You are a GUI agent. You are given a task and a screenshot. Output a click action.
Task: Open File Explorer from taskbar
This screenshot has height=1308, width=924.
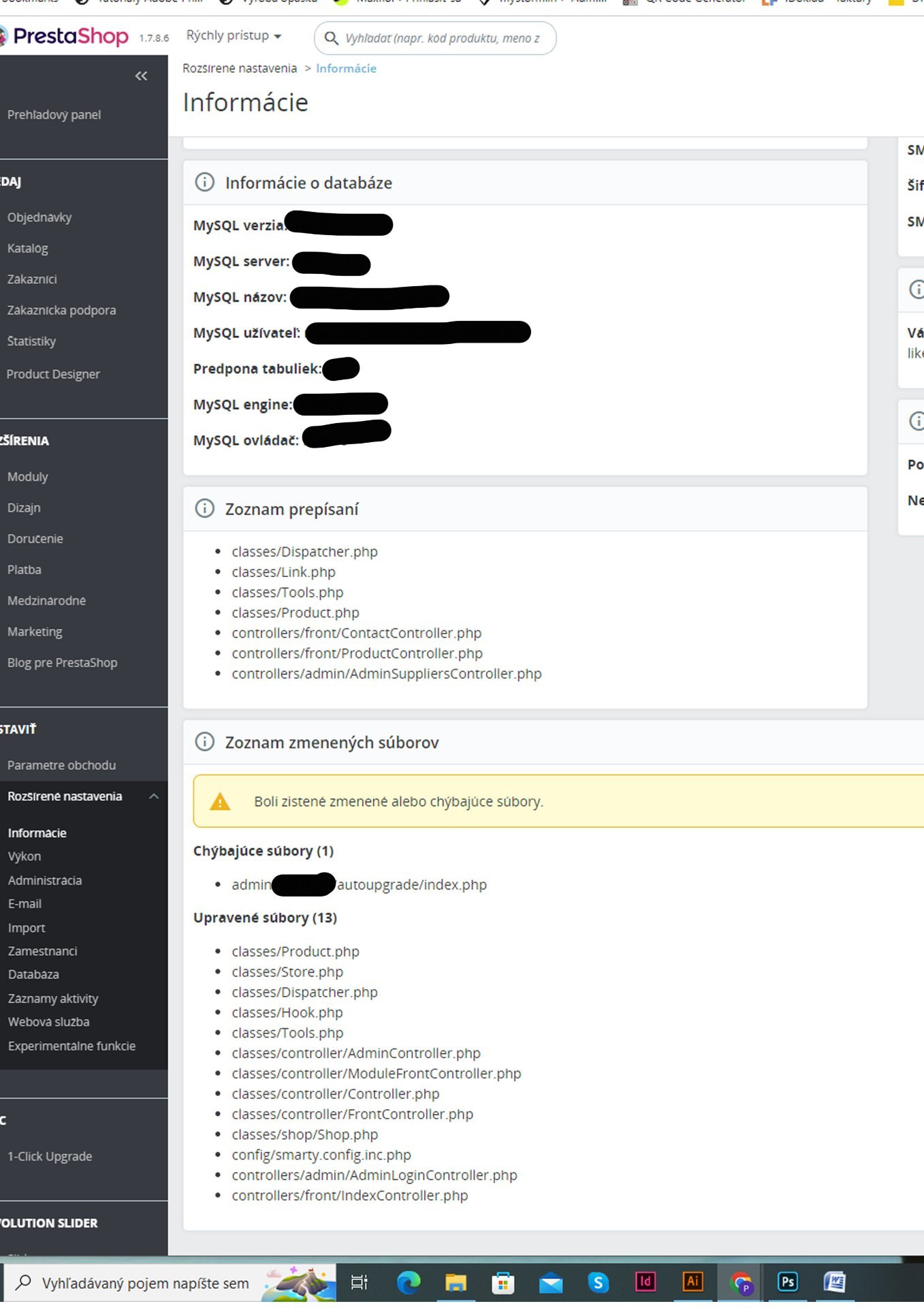pos(456,1283)
